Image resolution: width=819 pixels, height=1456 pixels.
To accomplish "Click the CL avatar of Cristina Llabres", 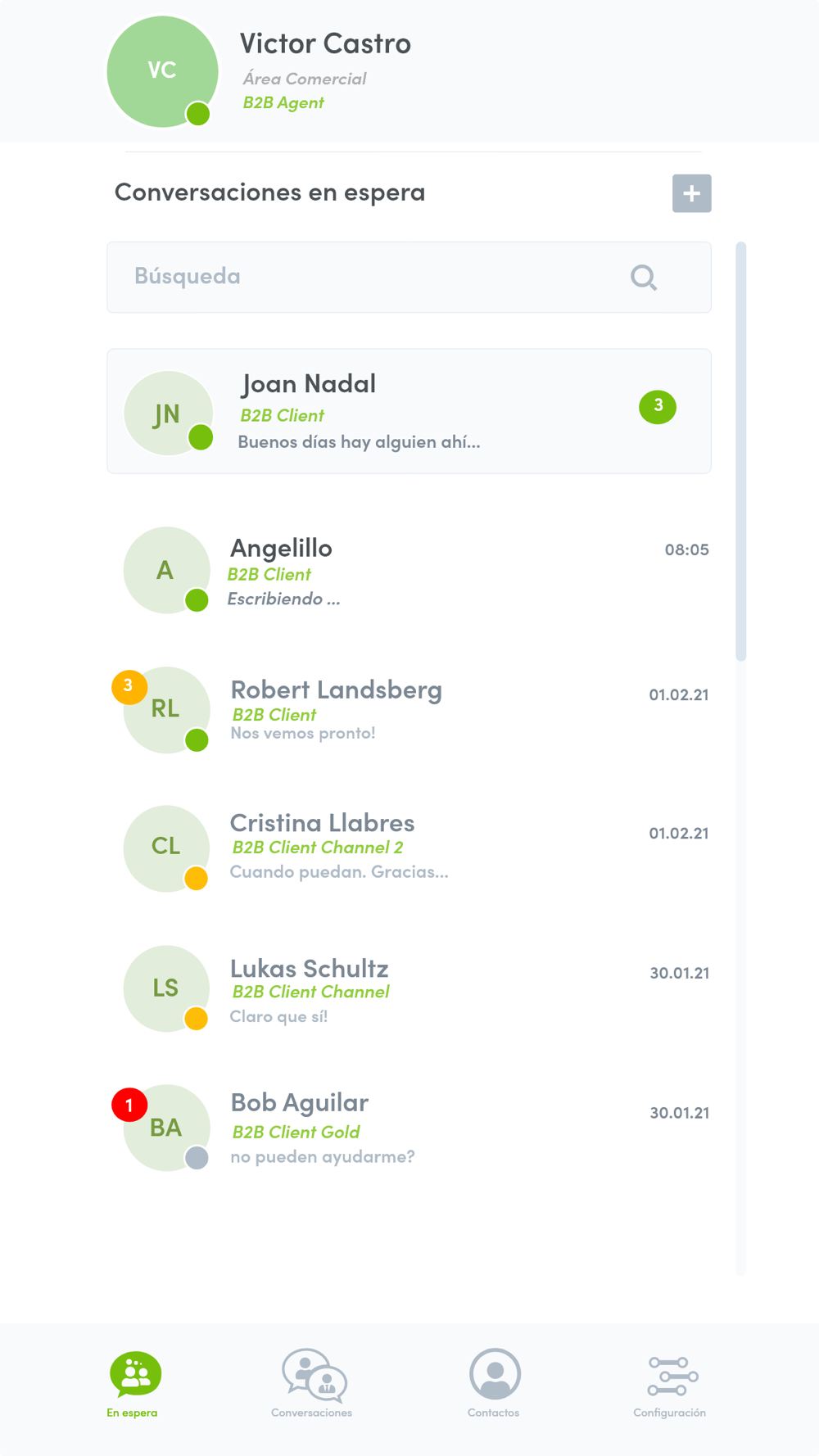I will (x=165, y=847).
